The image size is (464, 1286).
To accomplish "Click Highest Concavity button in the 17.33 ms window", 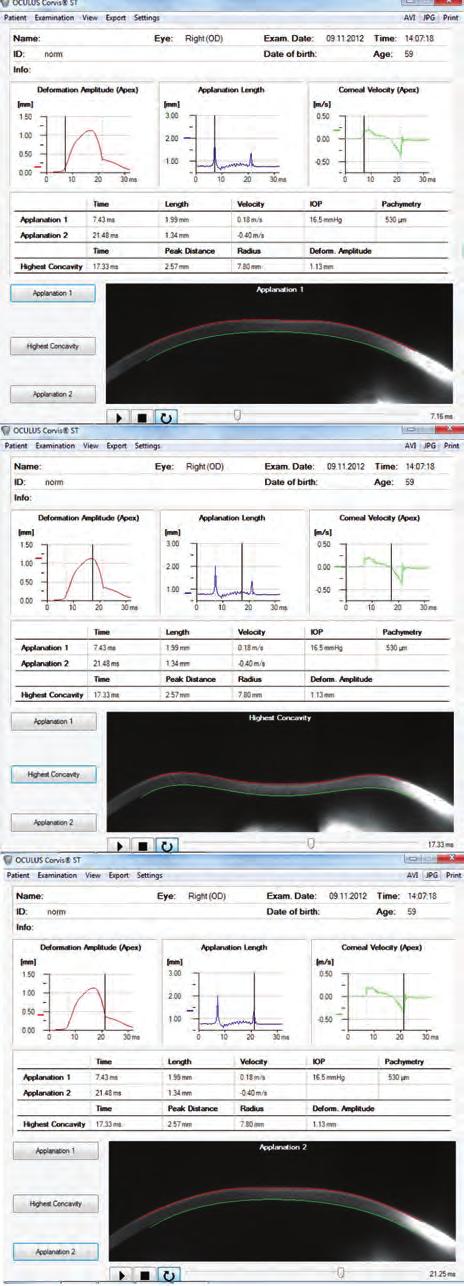I will [x=53, y=774].
